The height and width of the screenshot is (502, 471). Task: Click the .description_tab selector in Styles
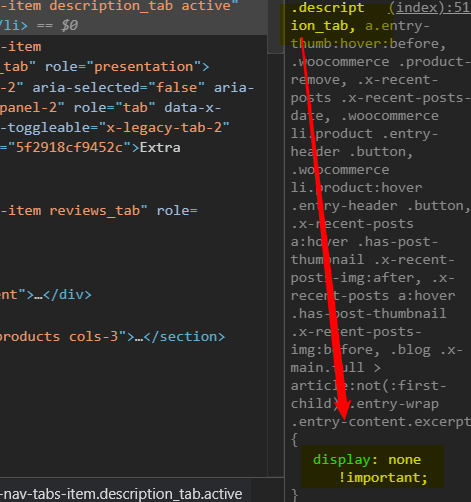click(x=327, y=17)
